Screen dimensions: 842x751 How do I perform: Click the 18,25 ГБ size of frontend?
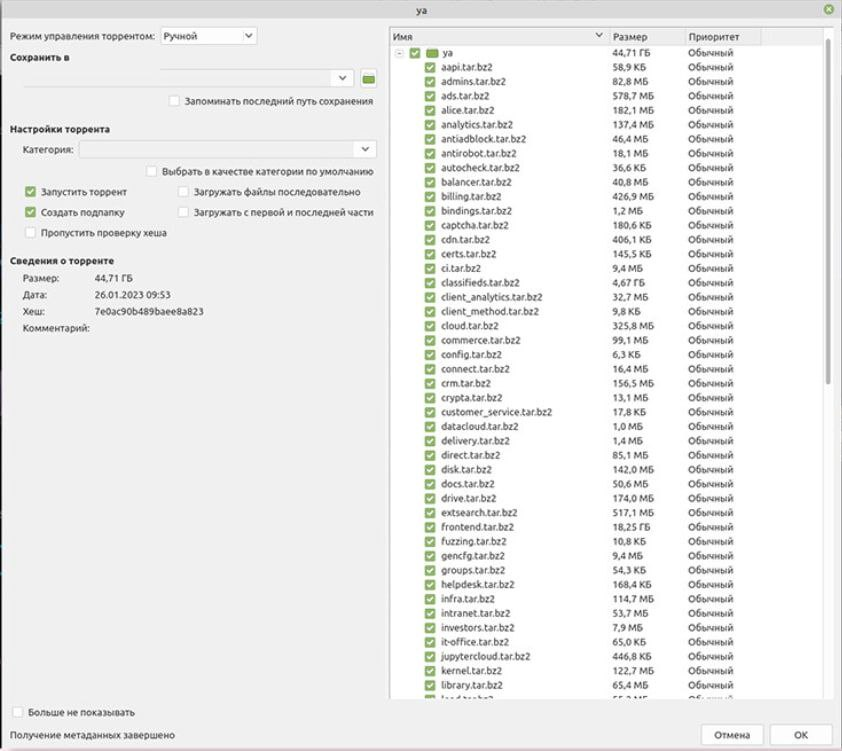coord(631,527)
